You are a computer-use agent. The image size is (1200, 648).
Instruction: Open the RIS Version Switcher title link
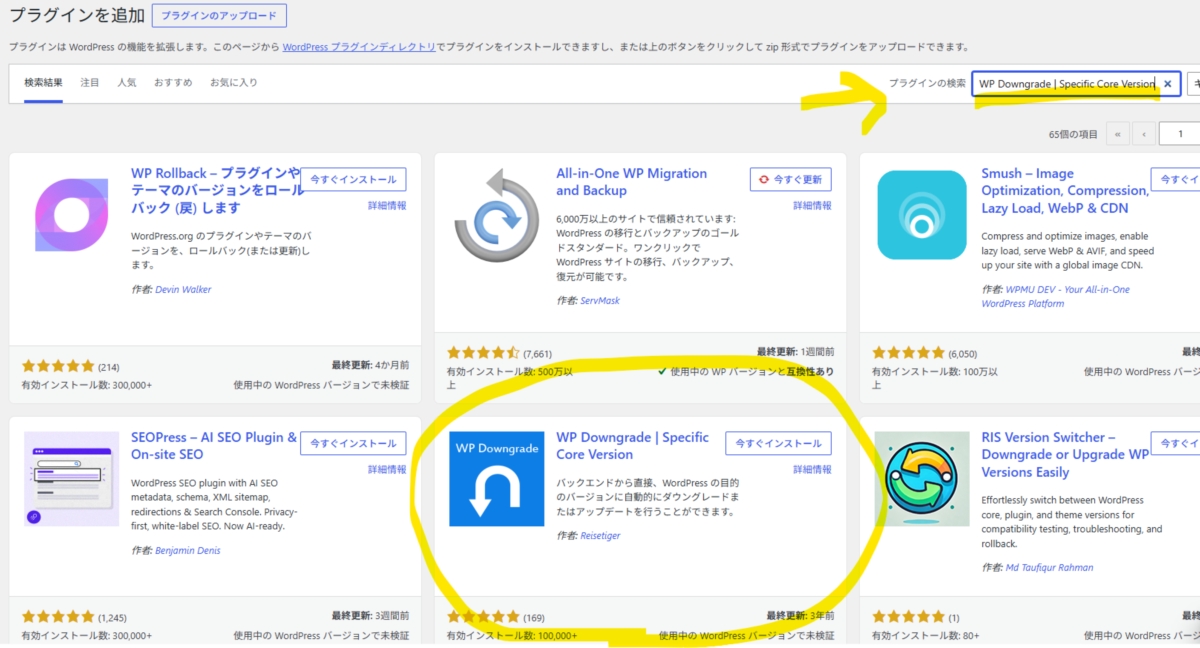pos(1065,454)
